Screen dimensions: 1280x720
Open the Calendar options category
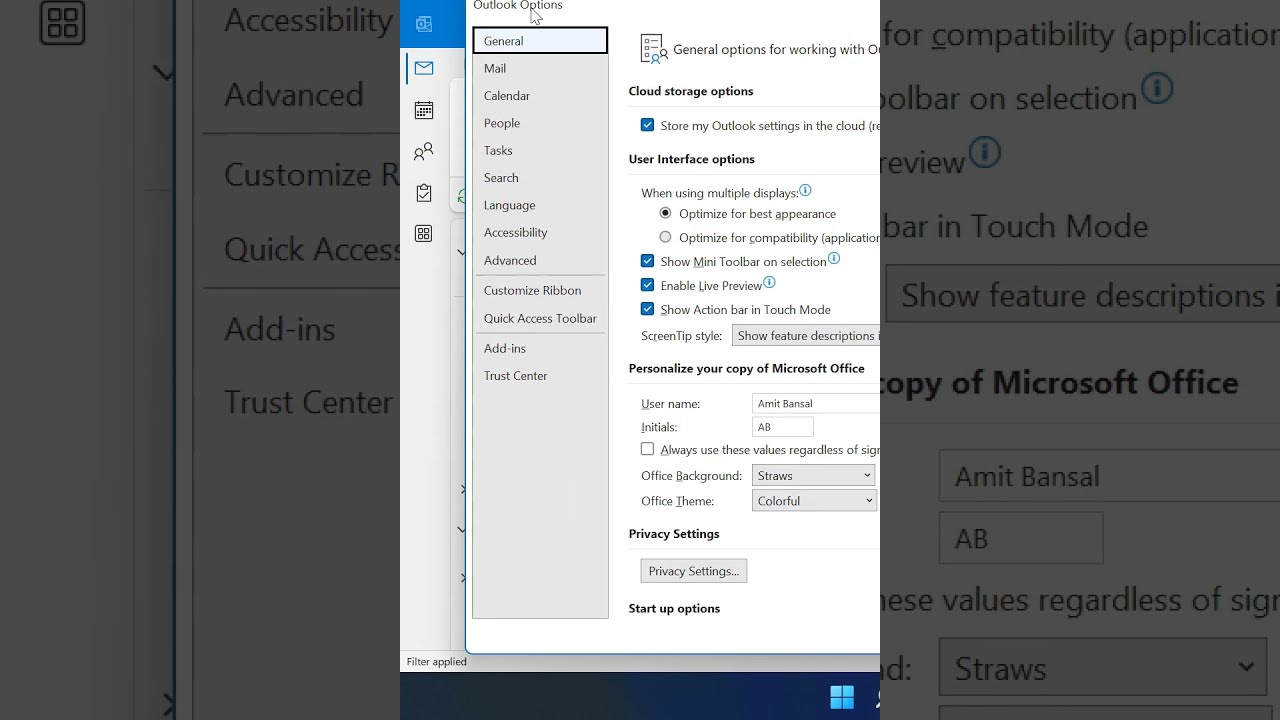pyautogui.click(x=540, y=96)
